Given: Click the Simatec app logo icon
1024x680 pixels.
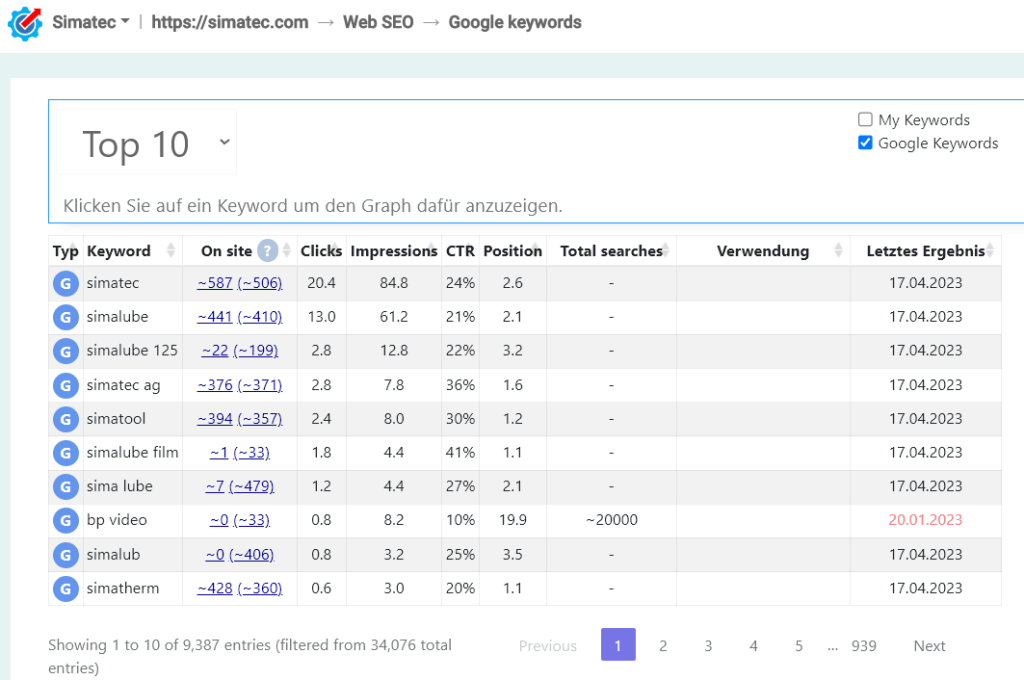Looking at the screenshot, I should [x=25, y=23].
